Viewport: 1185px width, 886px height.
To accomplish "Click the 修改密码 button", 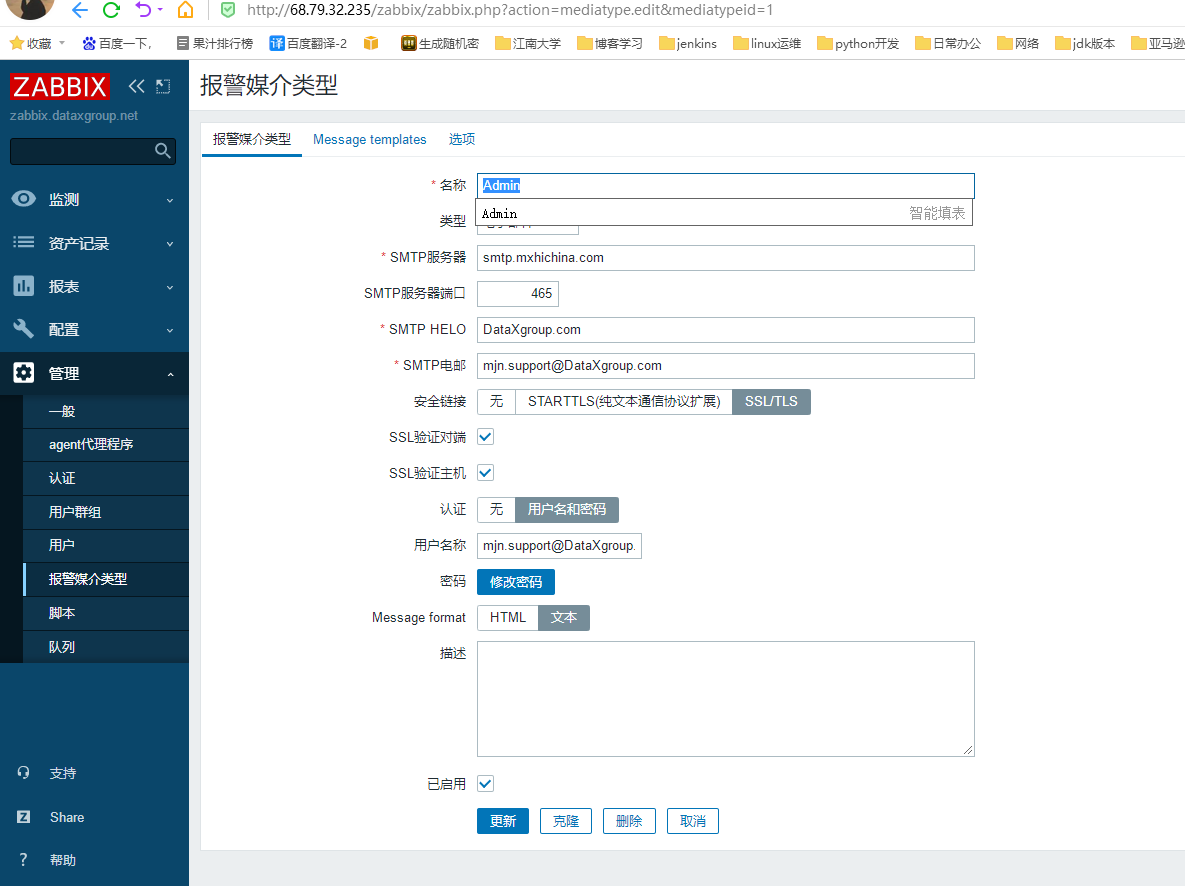I will pyautogui.click(x=515, y=582).
